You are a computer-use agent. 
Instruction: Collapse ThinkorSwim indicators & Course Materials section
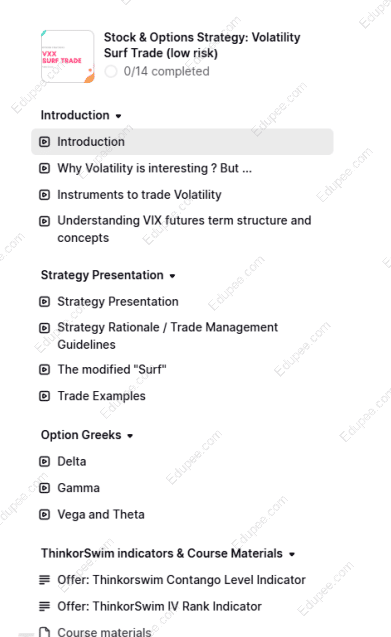tap(292, 554)
